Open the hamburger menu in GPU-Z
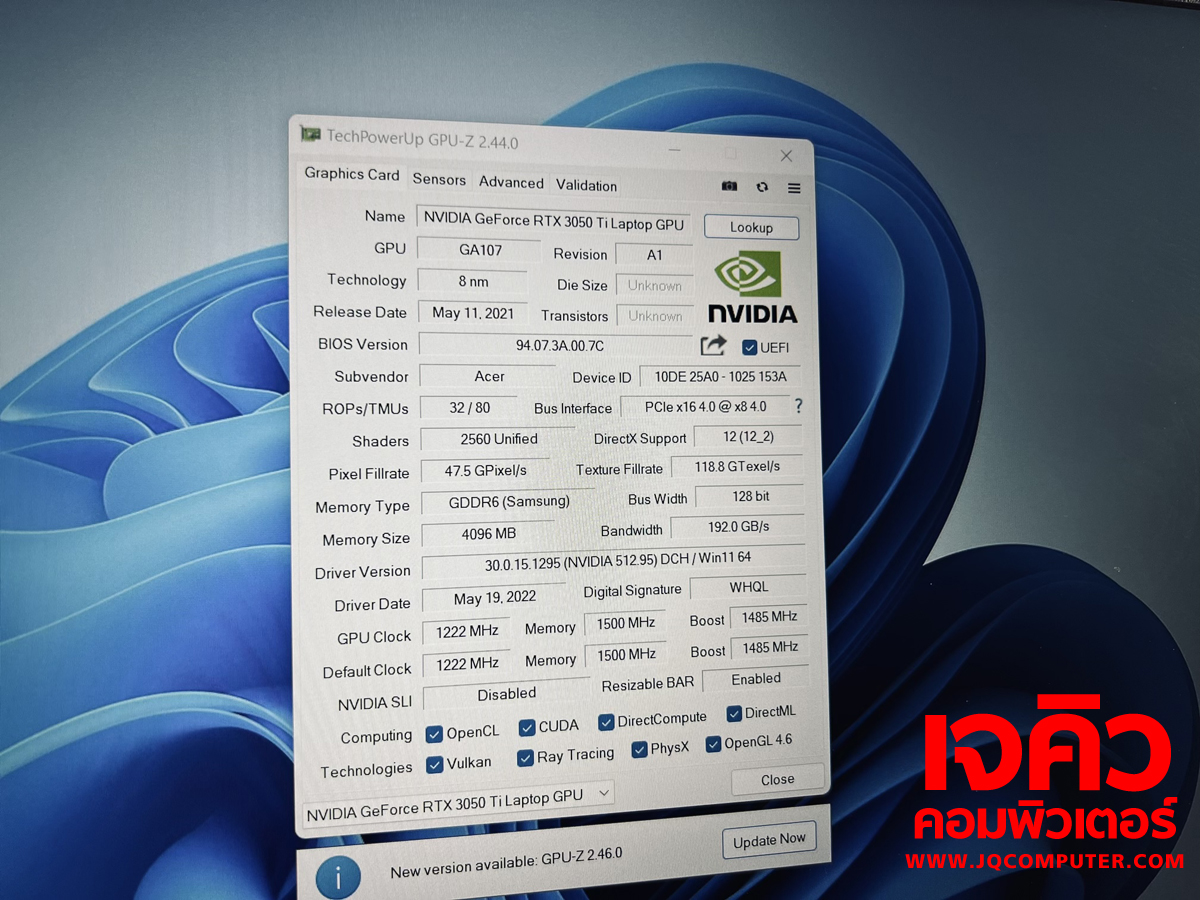The image size is (1200, 900). [x=794, y=188]
